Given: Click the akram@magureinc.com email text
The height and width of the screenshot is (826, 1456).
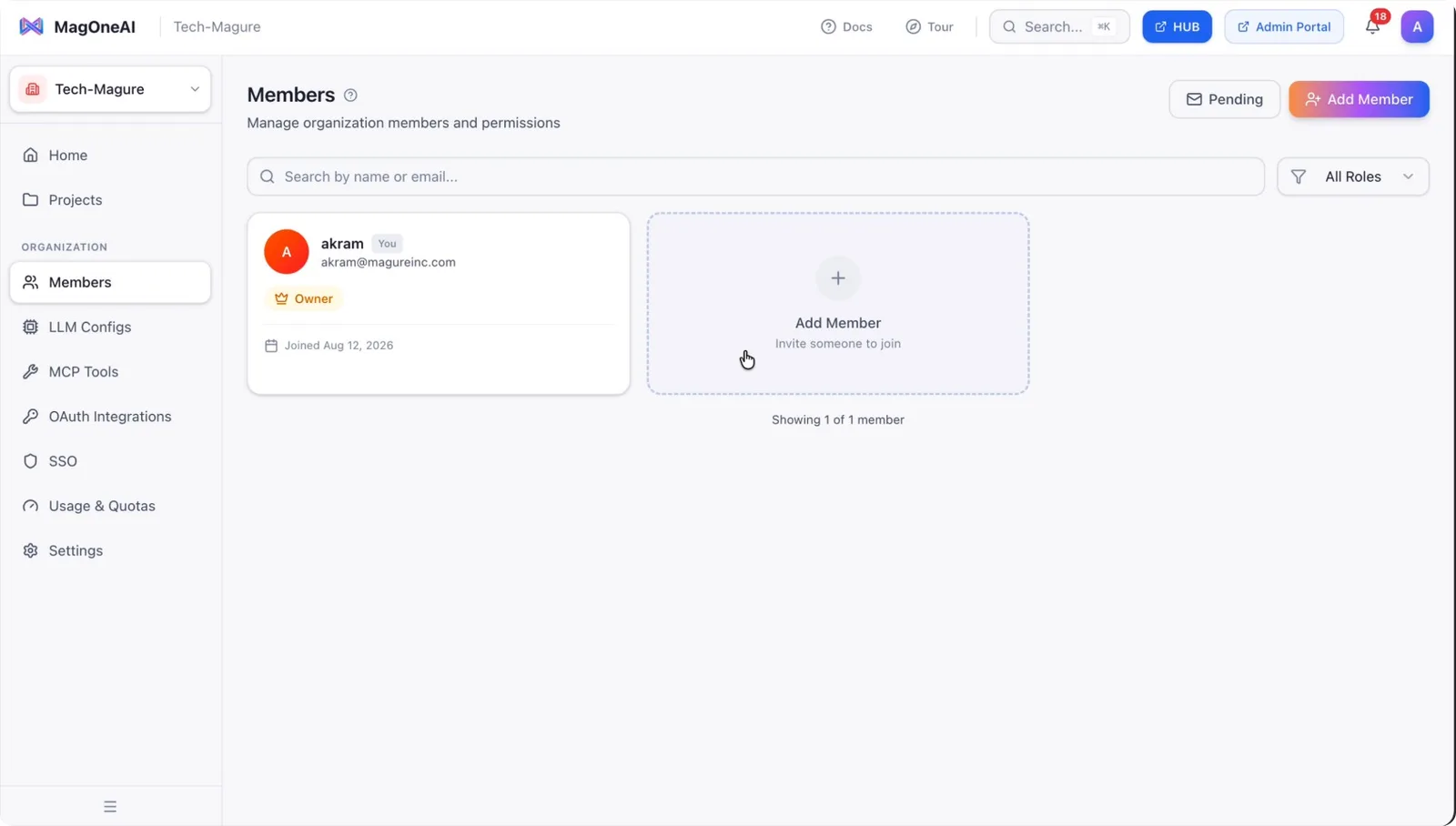Looking at the screenshot, I should click(389, 262).
